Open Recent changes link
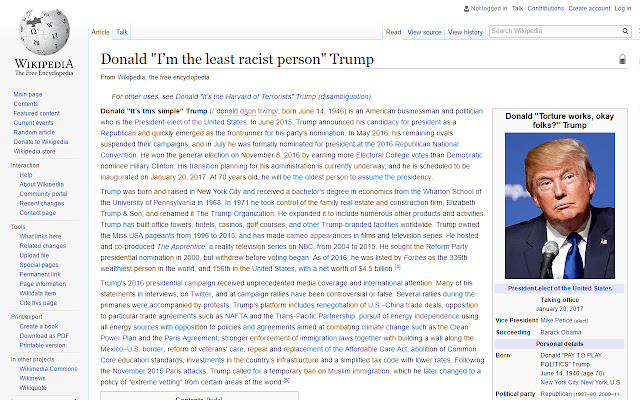Viewport: 640px width, 400px height. click(x=42, y=203)
